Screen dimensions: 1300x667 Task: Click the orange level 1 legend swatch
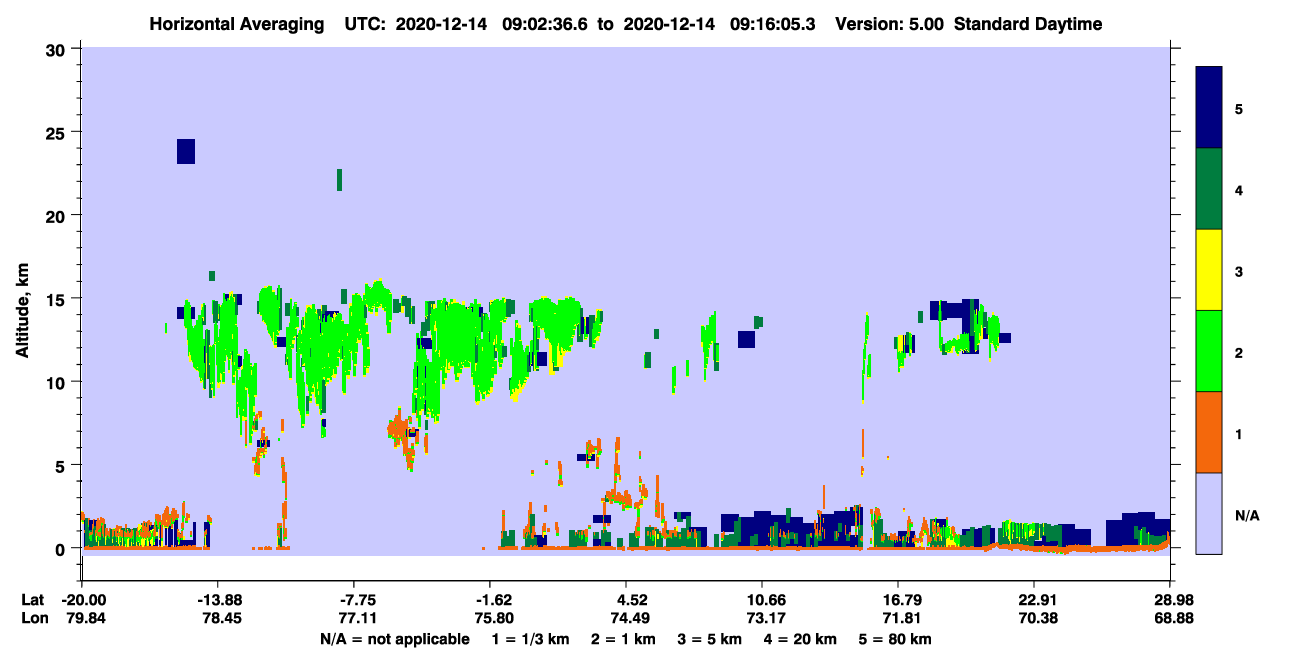1209,432
